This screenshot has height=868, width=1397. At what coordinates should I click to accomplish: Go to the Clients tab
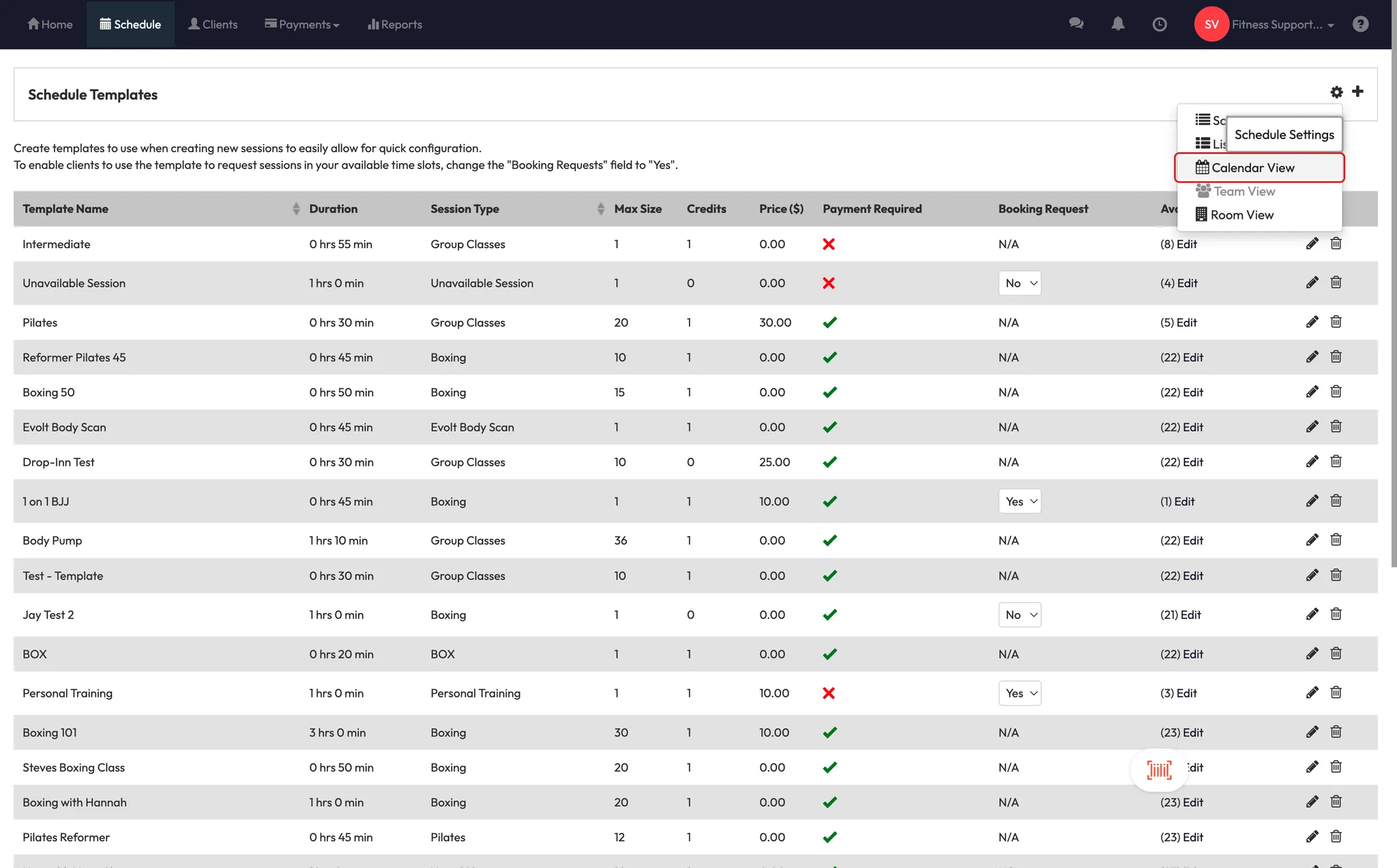click(213, 25)
